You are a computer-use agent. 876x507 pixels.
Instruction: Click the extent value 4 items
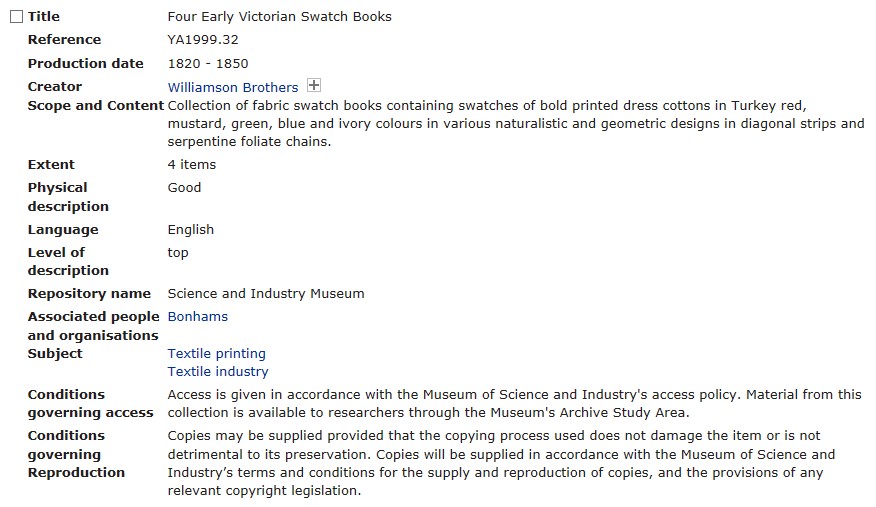tap(191, 165)
